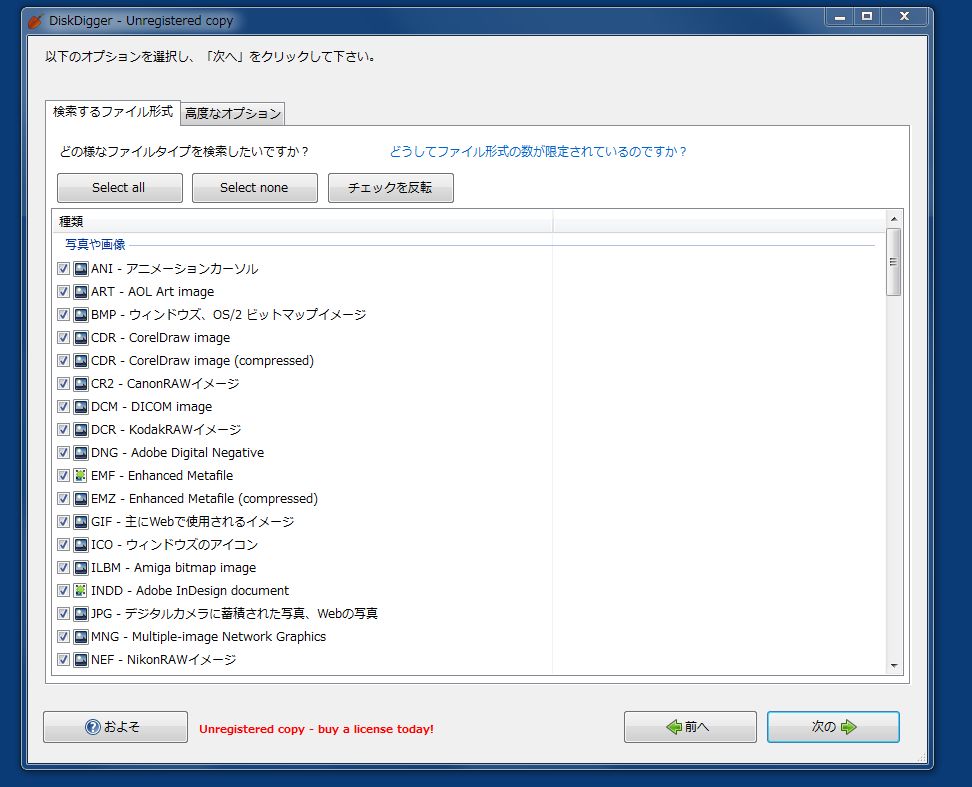Viewport: 972px width, 787px height.
Task: Select the ILBM - Amiga bitmap image text
Action: pos(174,568)
